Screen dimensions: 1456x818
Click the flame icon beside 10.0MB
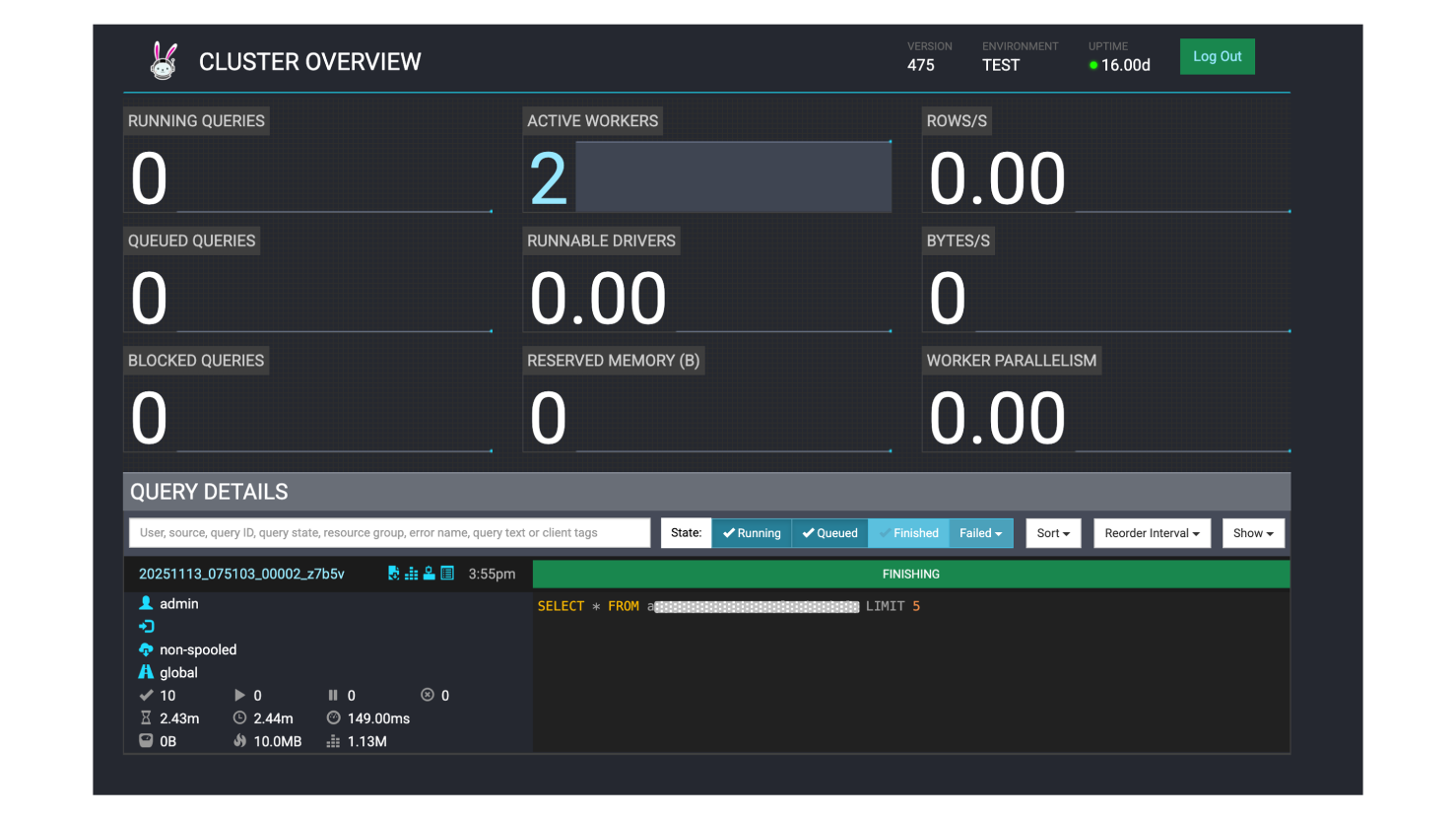239,741
